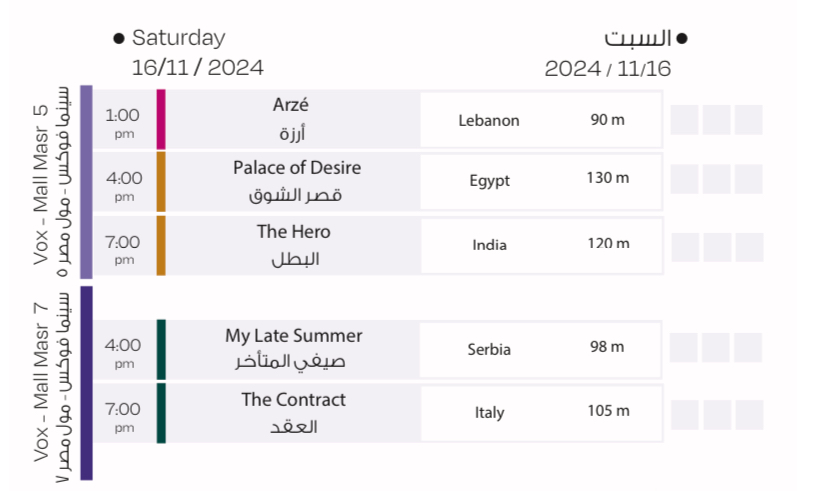Click the 130 m duration for Egypt film

pos(607,178)
